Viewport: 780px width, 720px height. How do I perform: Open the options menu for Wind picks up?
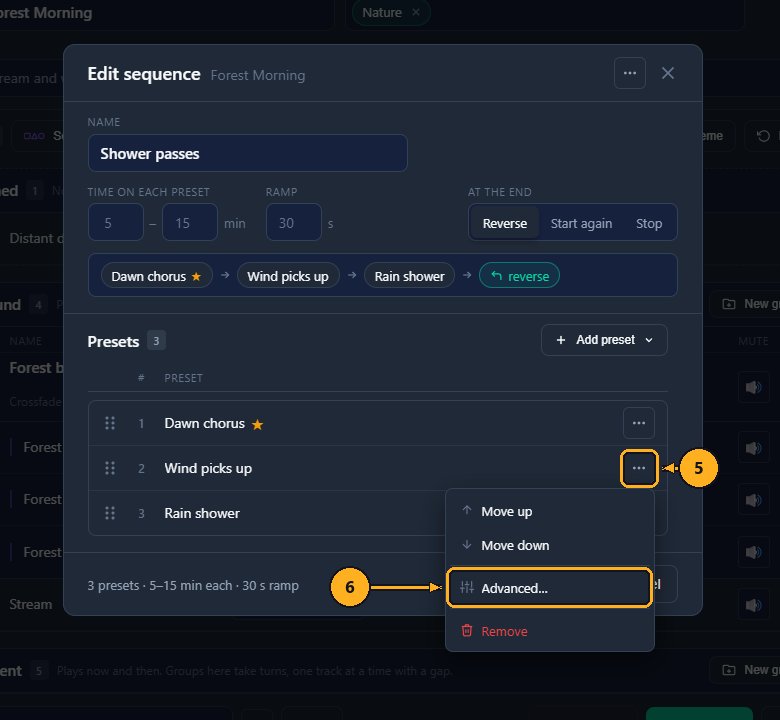pyautogui.click(x=639, y=468)
